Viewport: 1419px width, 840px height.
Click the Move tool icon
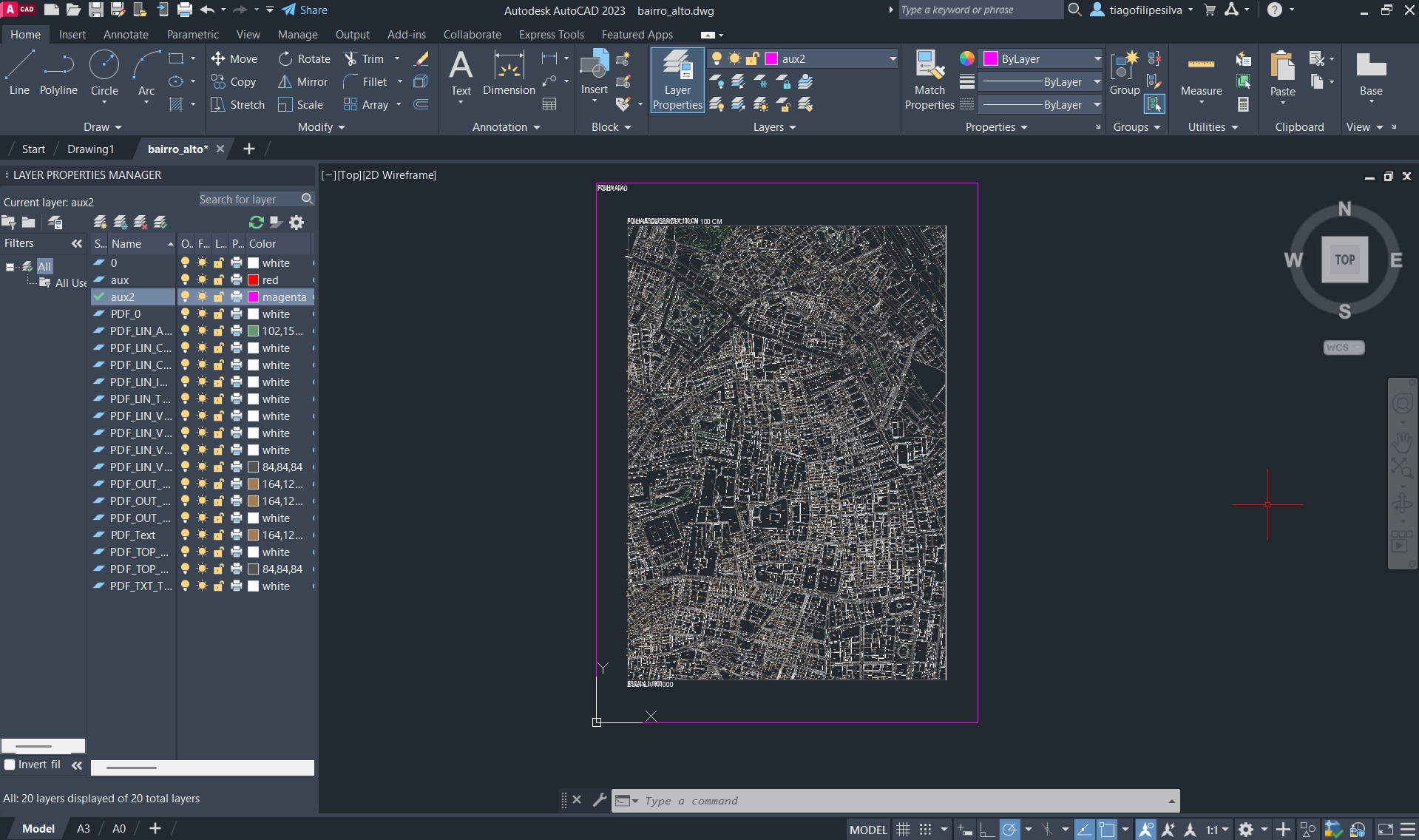[x=218, y=59]
